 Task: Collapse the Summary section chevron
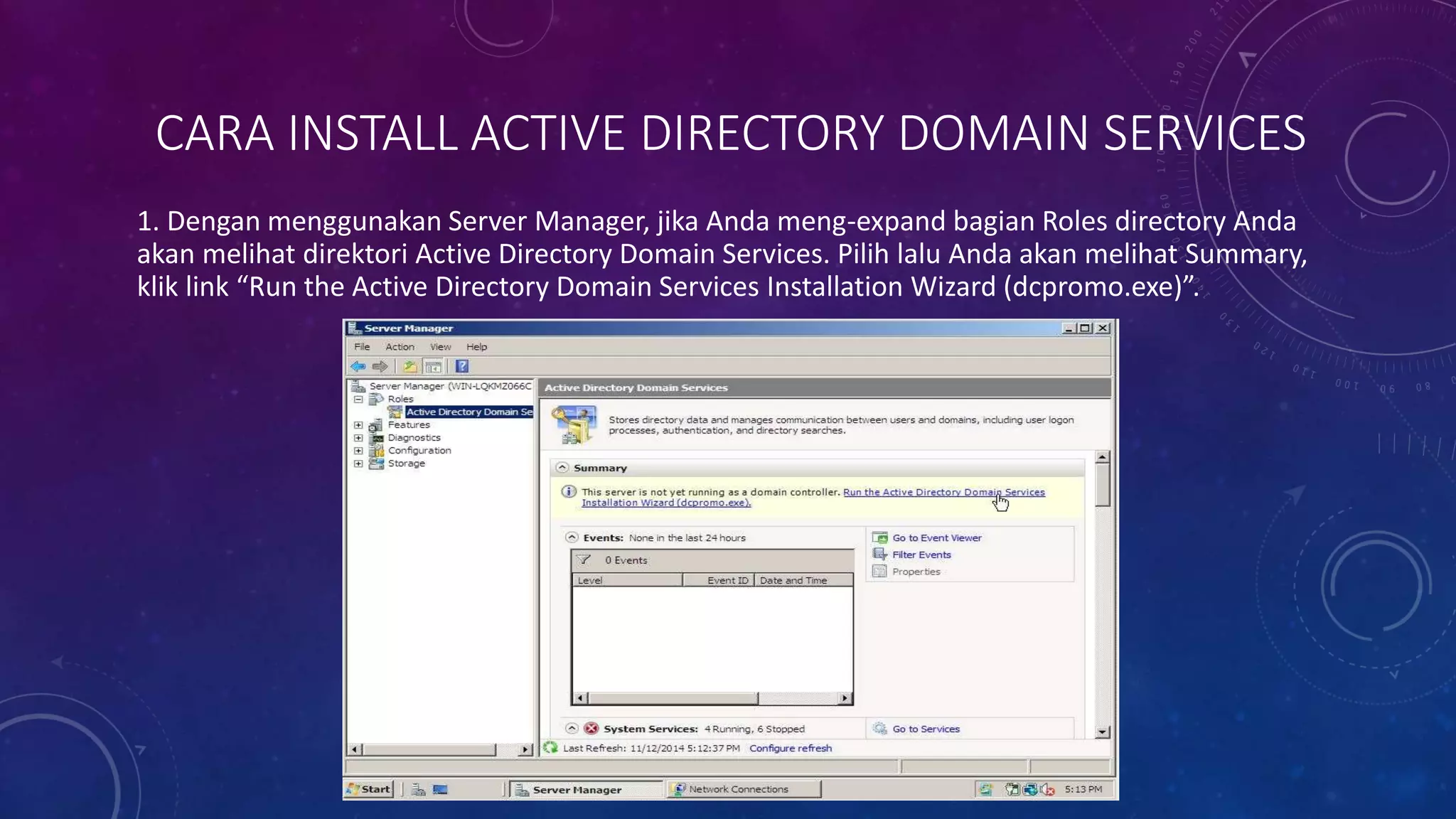[x=562, y=468]
